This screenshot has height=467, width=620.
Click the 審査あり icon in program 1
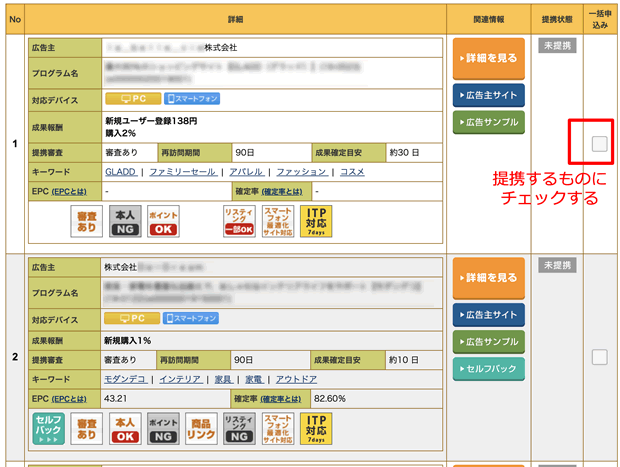[x=87, y=221]
